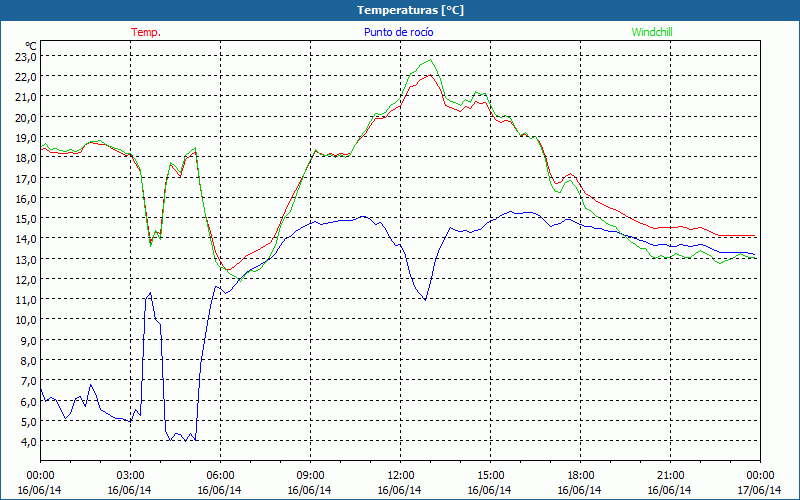
Task: Click the '°C' unit label on the y-axis
Action: [31, 46]
